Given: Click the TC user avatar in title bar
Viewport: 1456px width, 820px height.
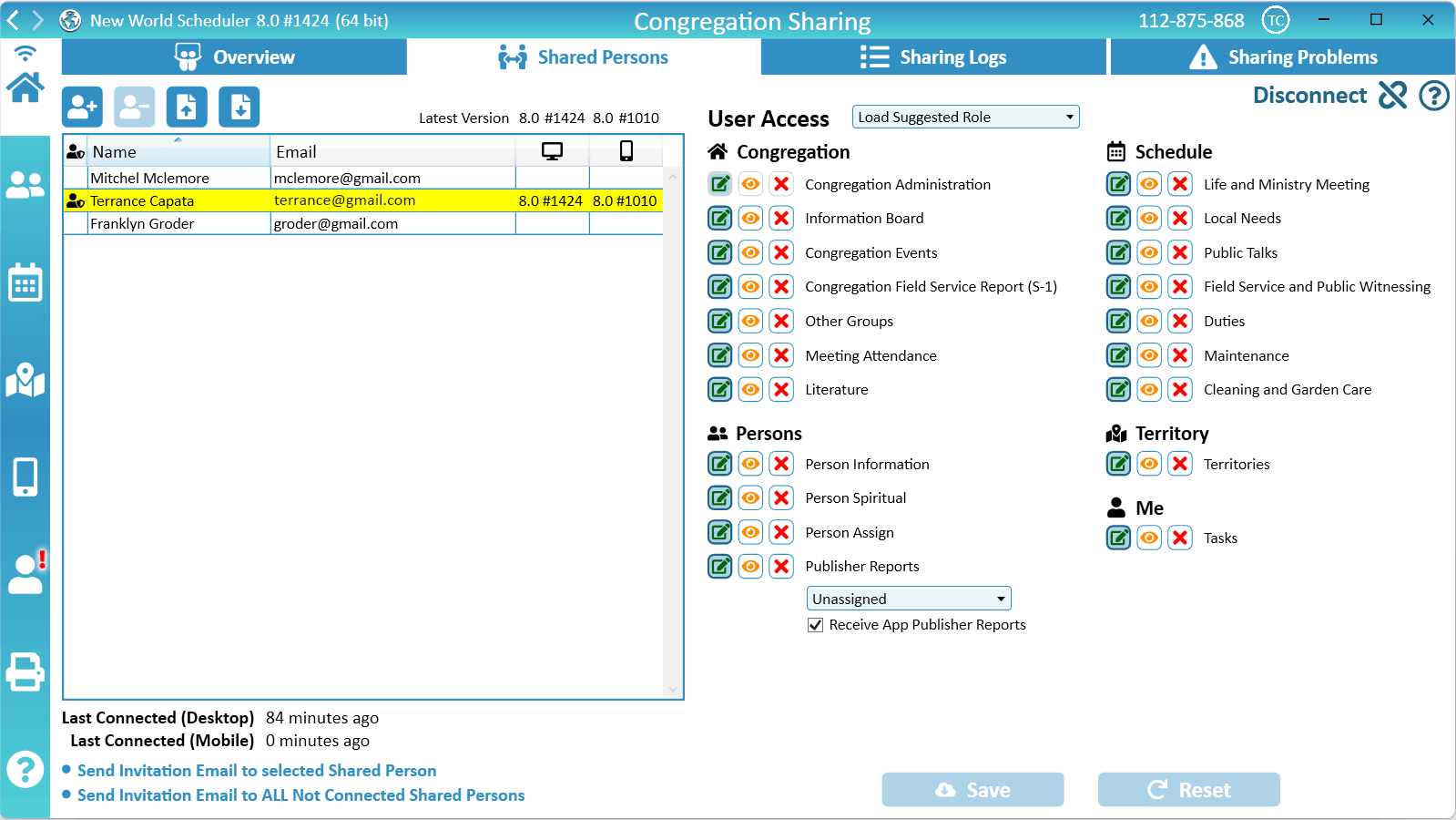Looking at the screenshot, I should (x=1276, y=20).
